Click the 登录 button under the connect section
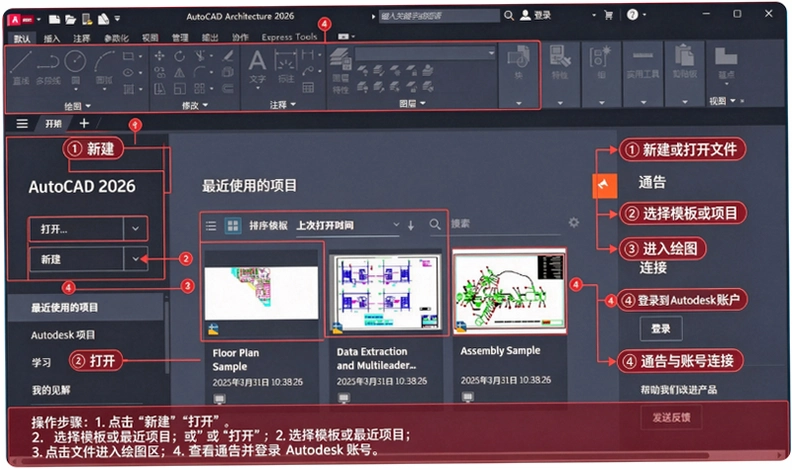792x470 pixels. click(661, 329)
